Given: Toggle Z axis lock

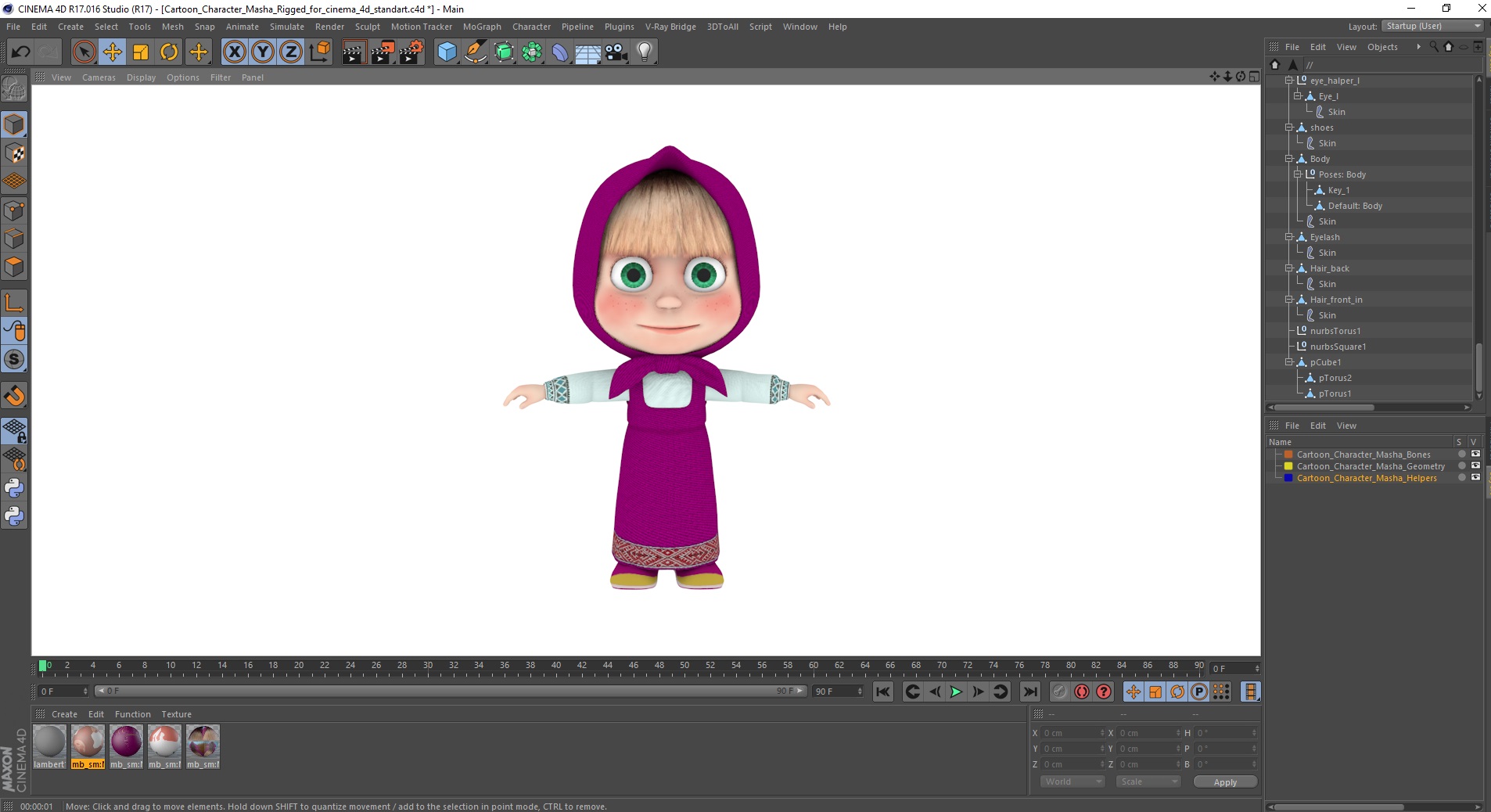Looking at the screenshot, I should coord(291,52).
